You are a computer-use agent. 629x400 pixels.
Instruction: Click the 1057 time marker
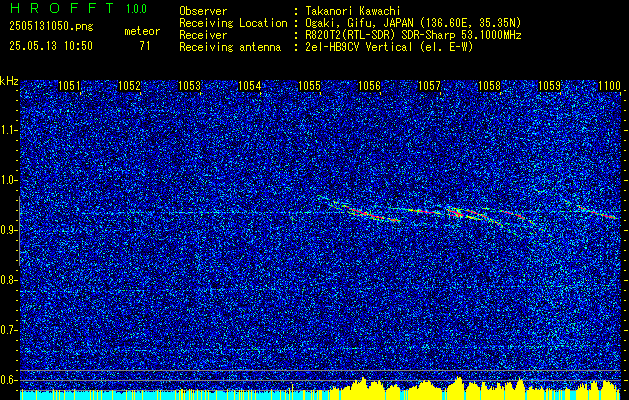point(430,86)
